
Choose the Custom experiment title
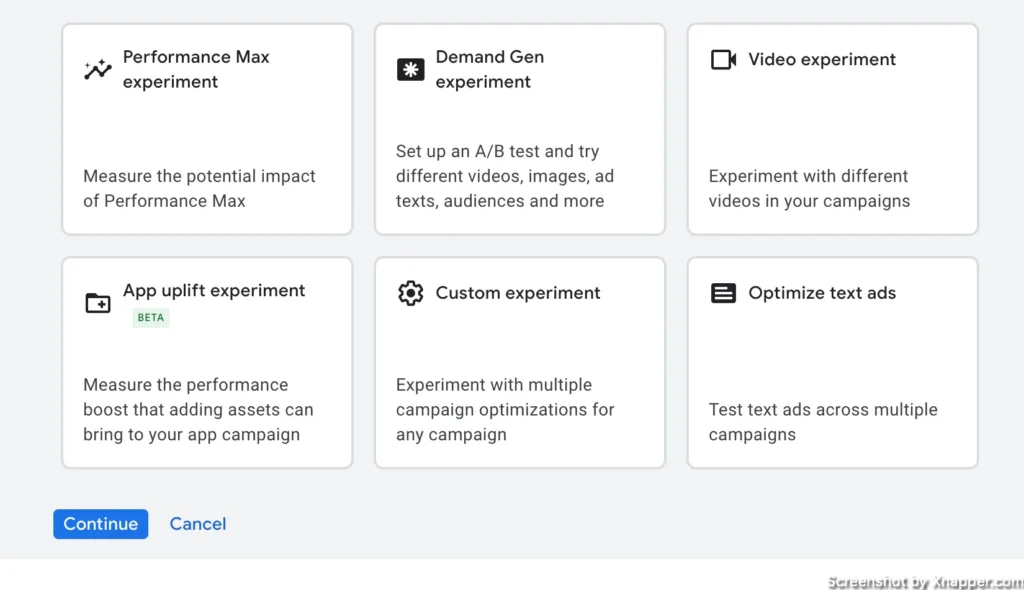click(517, 293)
